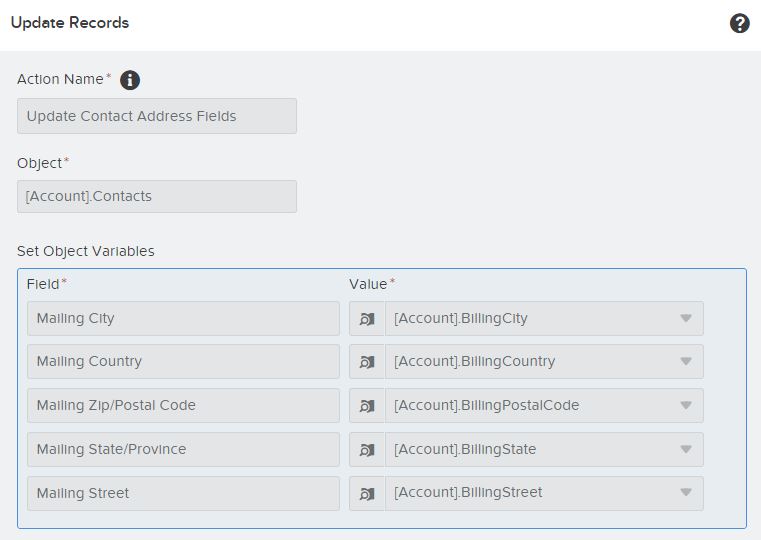Select the Mailing Street field box

pyautogui.click(x=183, y=493)
